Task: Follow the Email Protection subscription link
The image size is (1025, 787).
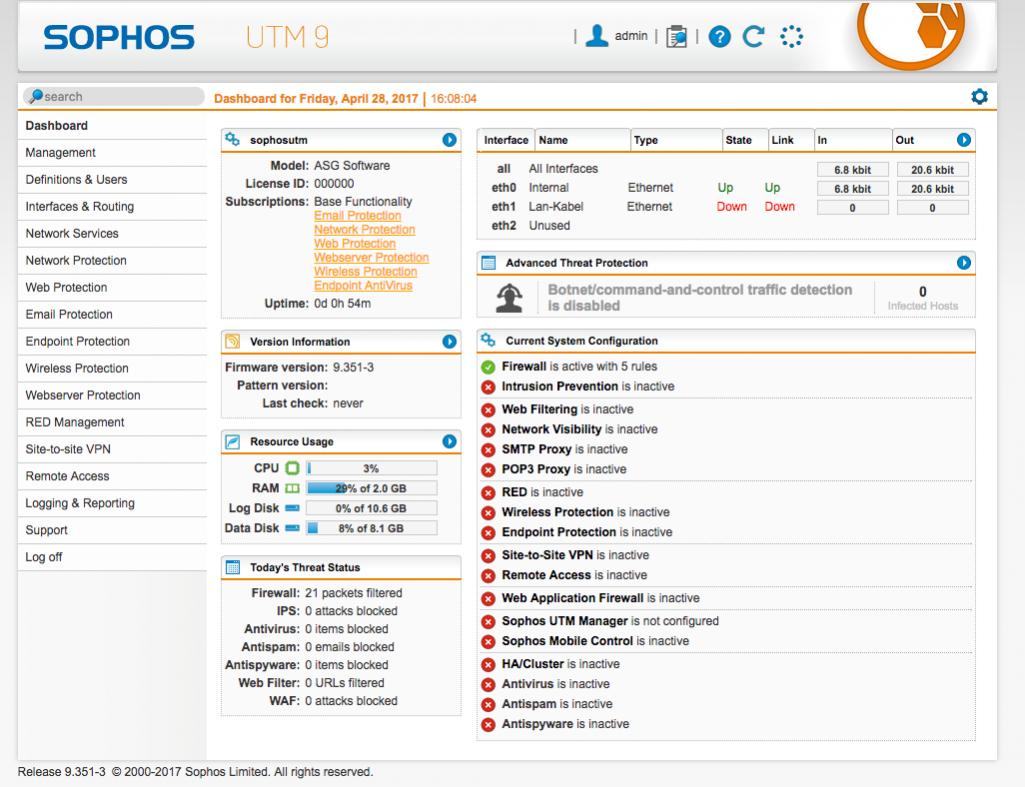Action: pyautogui.click(x=358, y=215)
